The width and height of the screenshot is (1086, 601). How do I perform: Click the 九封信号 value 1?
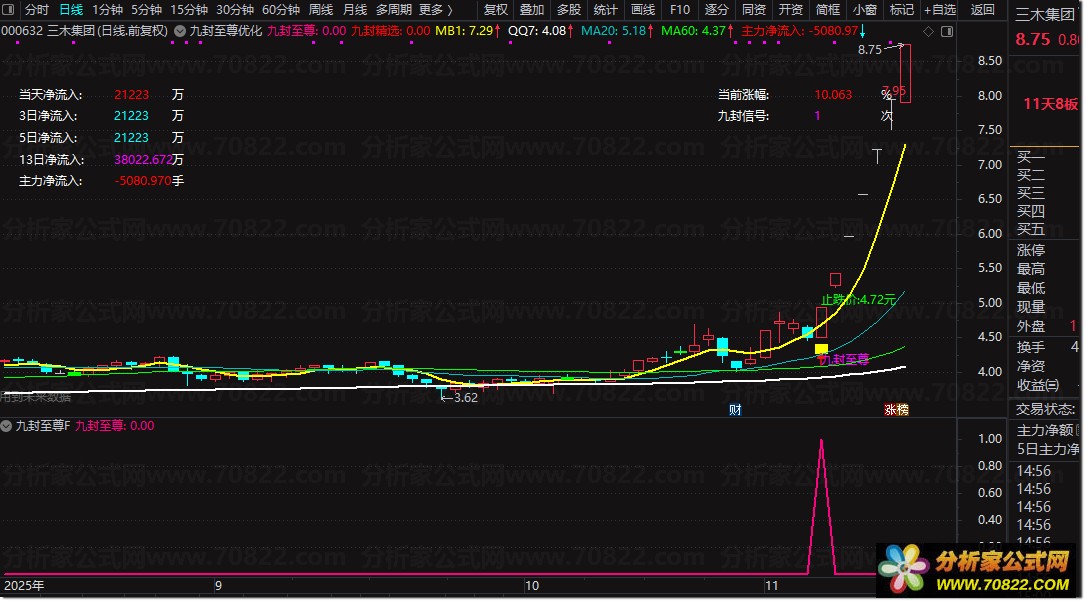point(817,116)
